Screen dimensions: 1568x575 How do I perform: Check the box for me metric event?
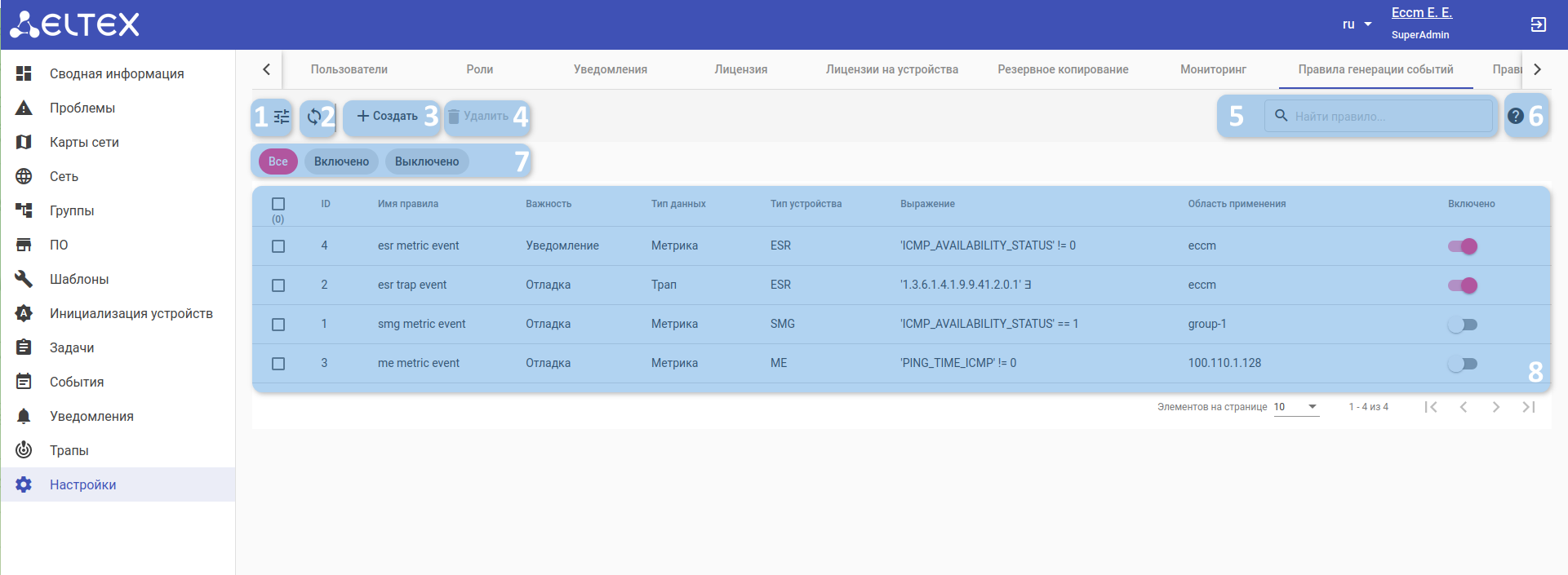(278, 364)
